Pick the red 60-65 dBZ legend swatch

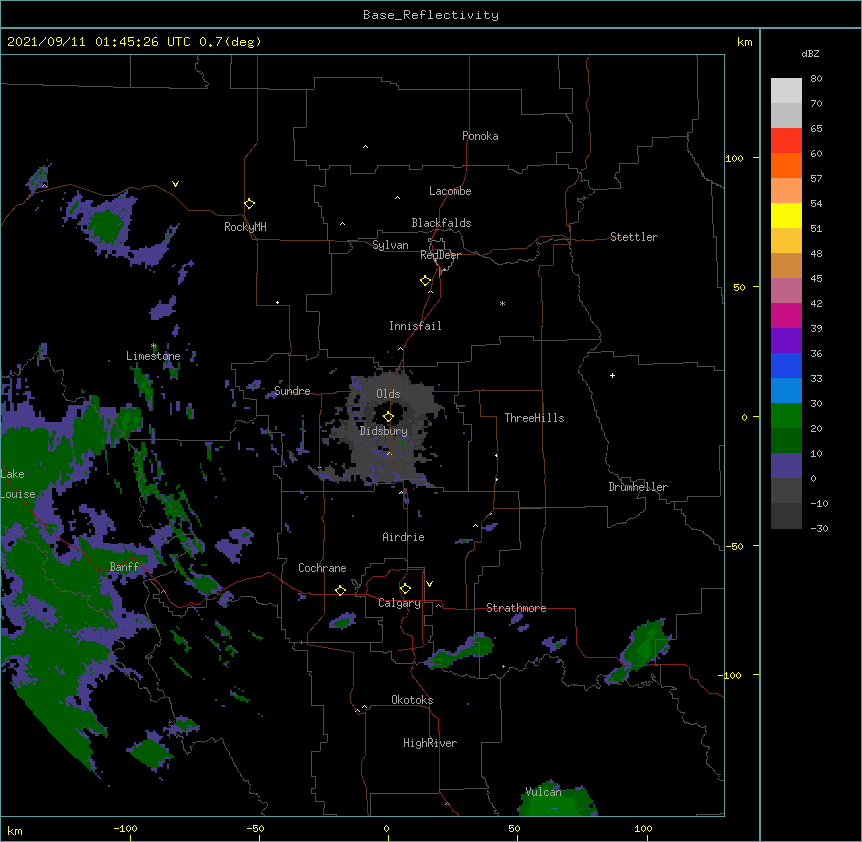click(786, 141)
